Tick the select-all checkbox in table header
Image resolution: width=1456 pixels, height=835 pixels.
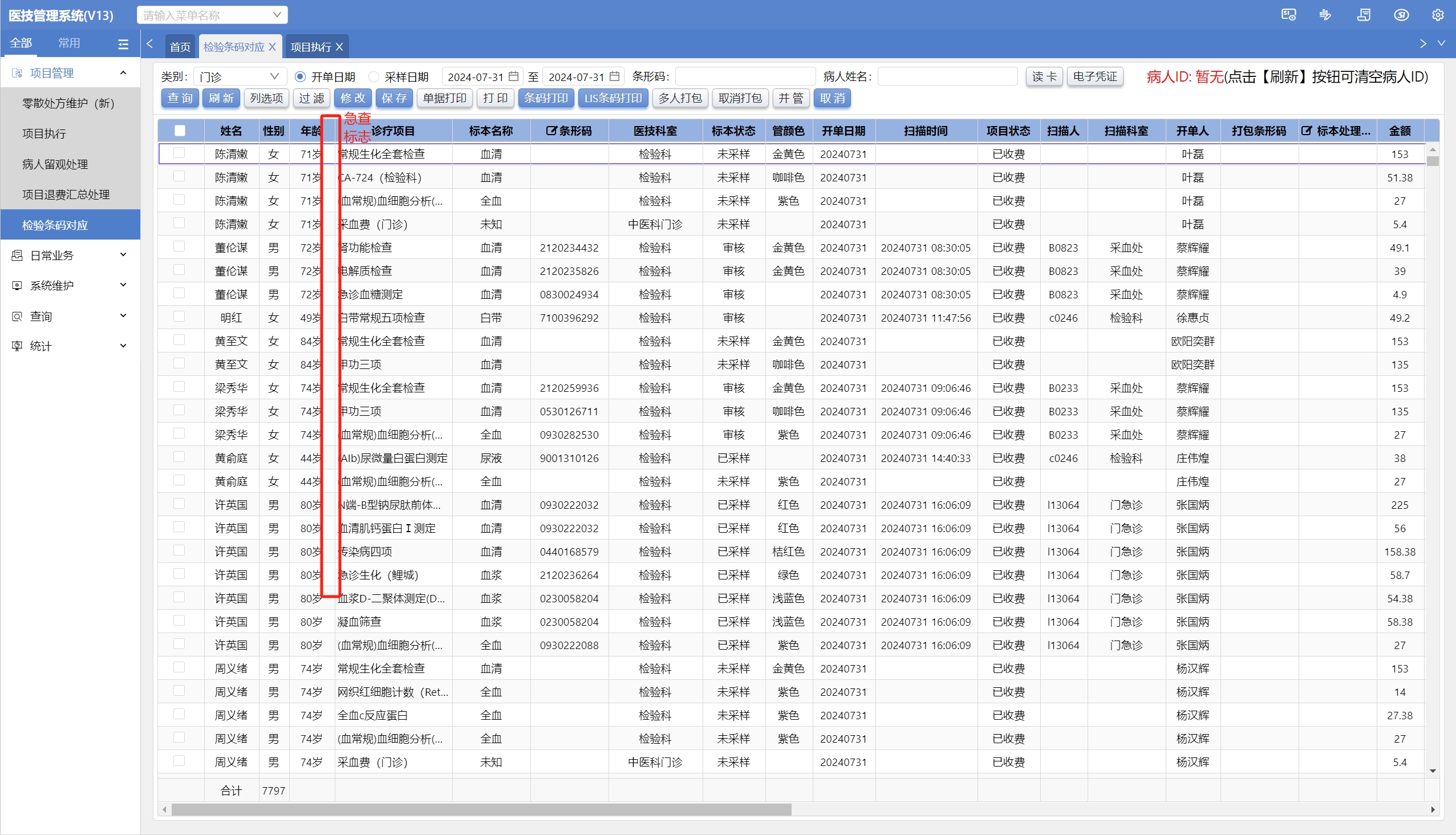point(180,131)
